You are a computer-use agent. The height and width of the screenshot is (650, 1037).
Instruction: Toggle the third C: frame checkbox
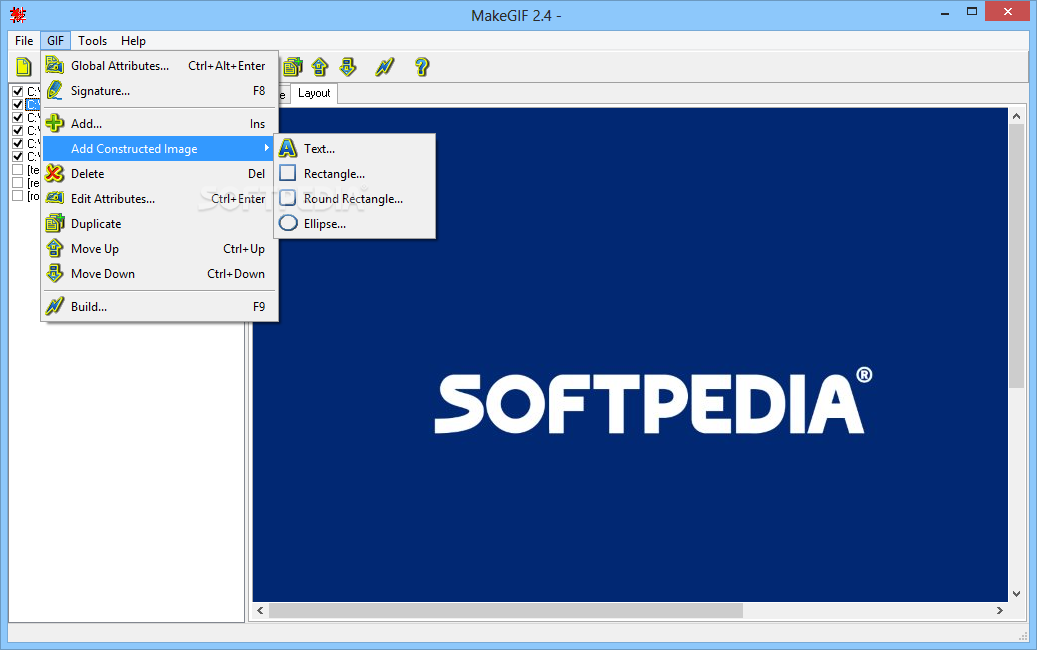click(18, 118)
